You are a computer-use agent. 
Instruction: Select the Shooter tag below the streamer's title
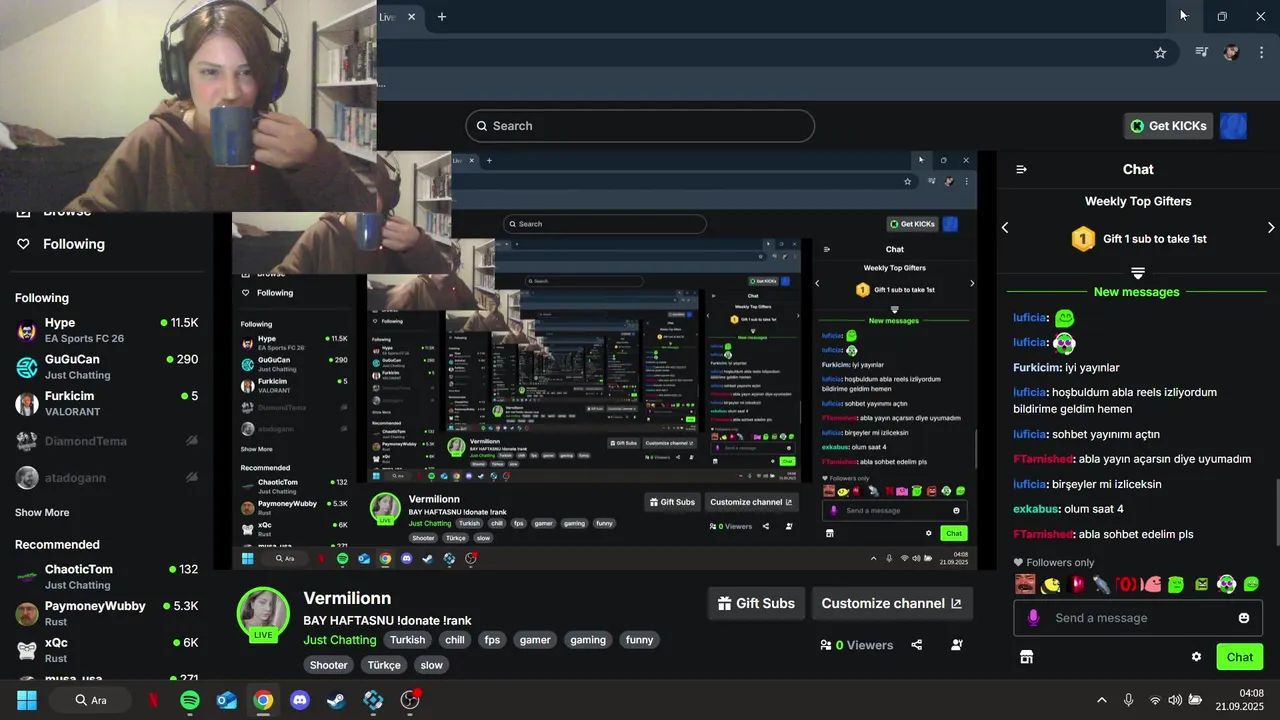(x=329, y=665)
